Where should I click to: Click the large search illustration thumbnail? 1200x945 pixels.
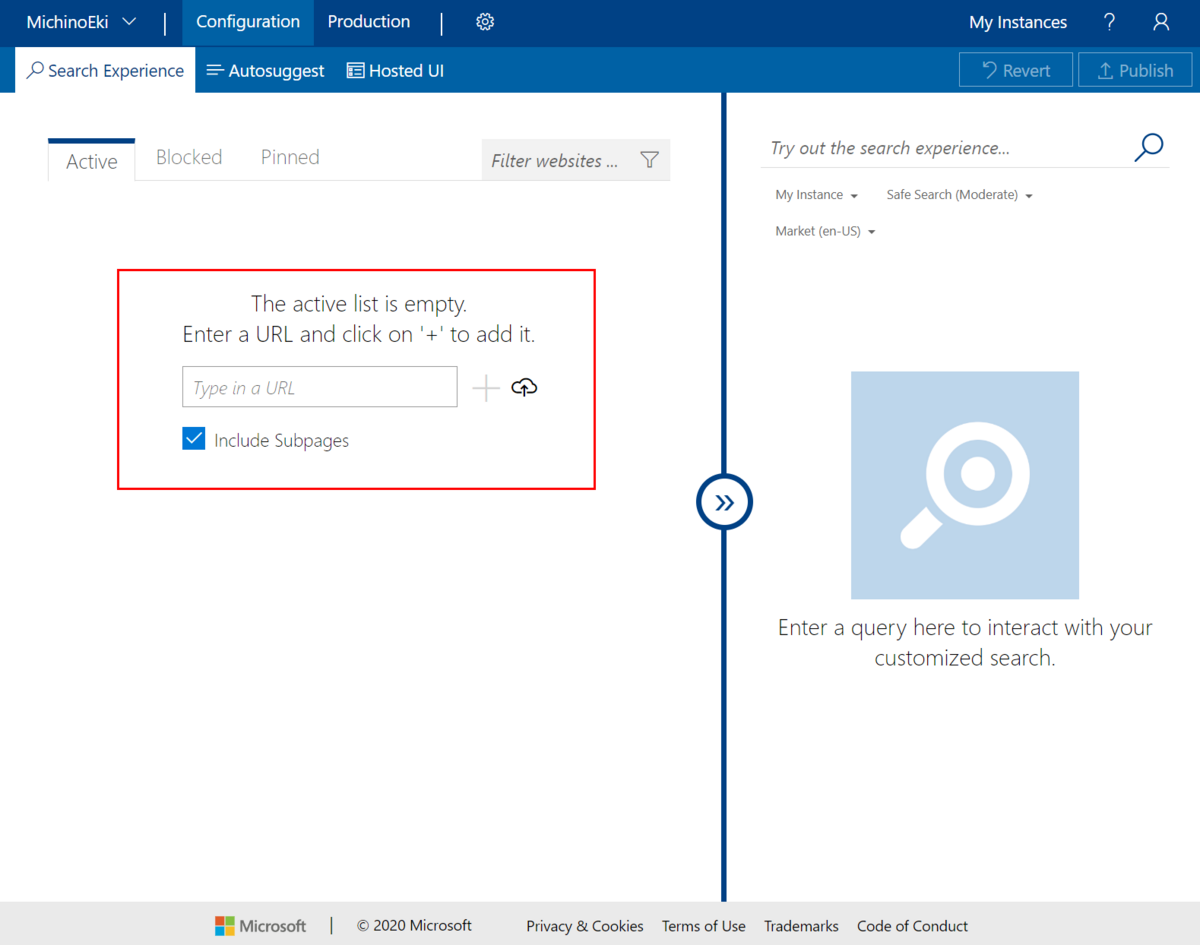965,485
